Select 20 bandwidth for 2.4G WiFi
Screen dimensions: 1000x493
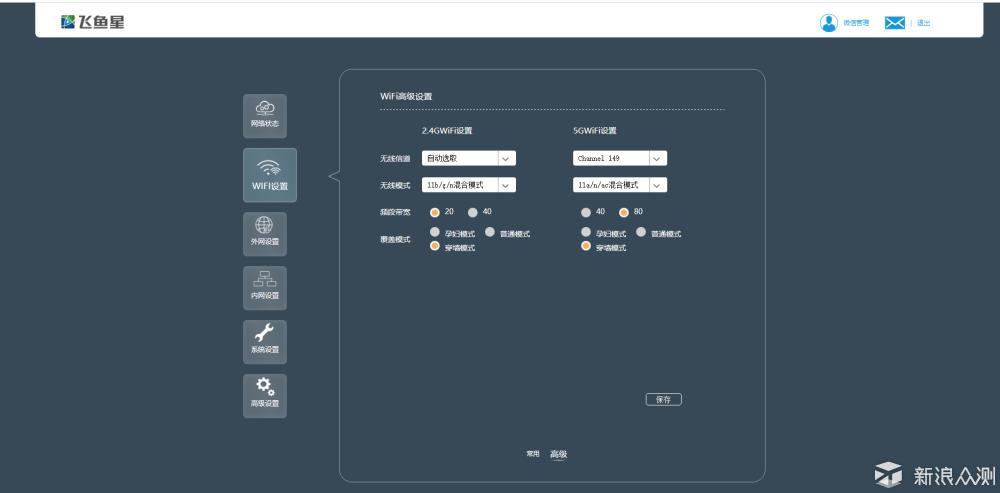pos(435,212)
